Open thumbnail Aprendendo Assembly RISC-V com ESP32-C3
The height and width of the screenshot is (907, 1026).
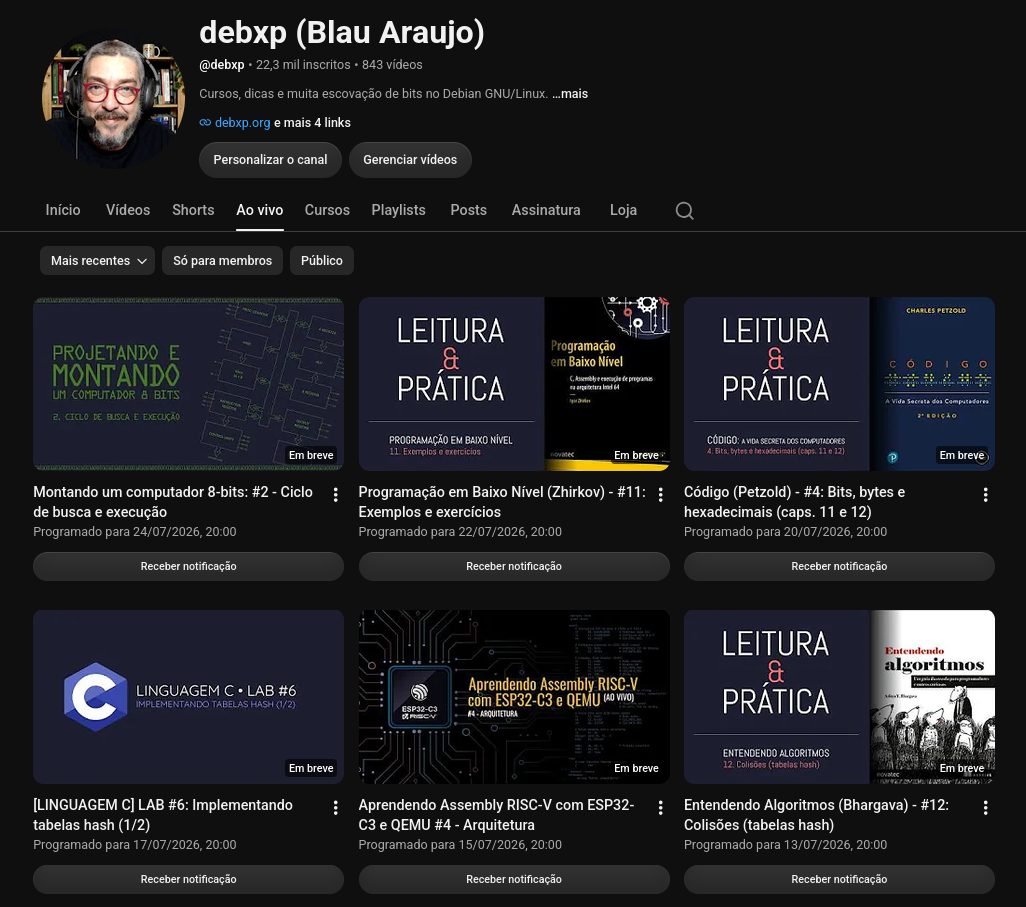pyautogui.click(x=514, y=697)
